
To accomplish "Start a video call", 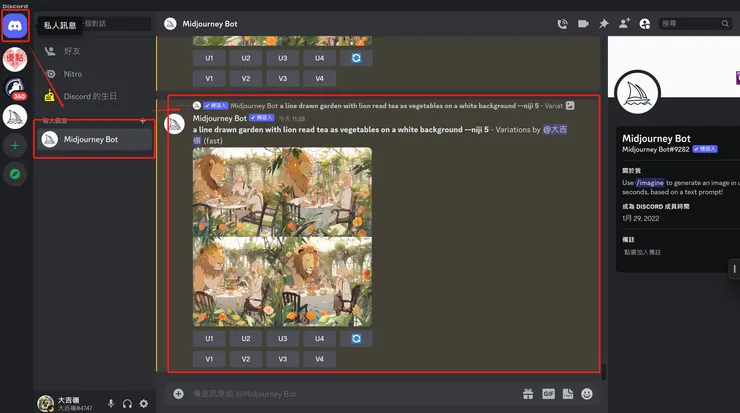I will point(583,24).
